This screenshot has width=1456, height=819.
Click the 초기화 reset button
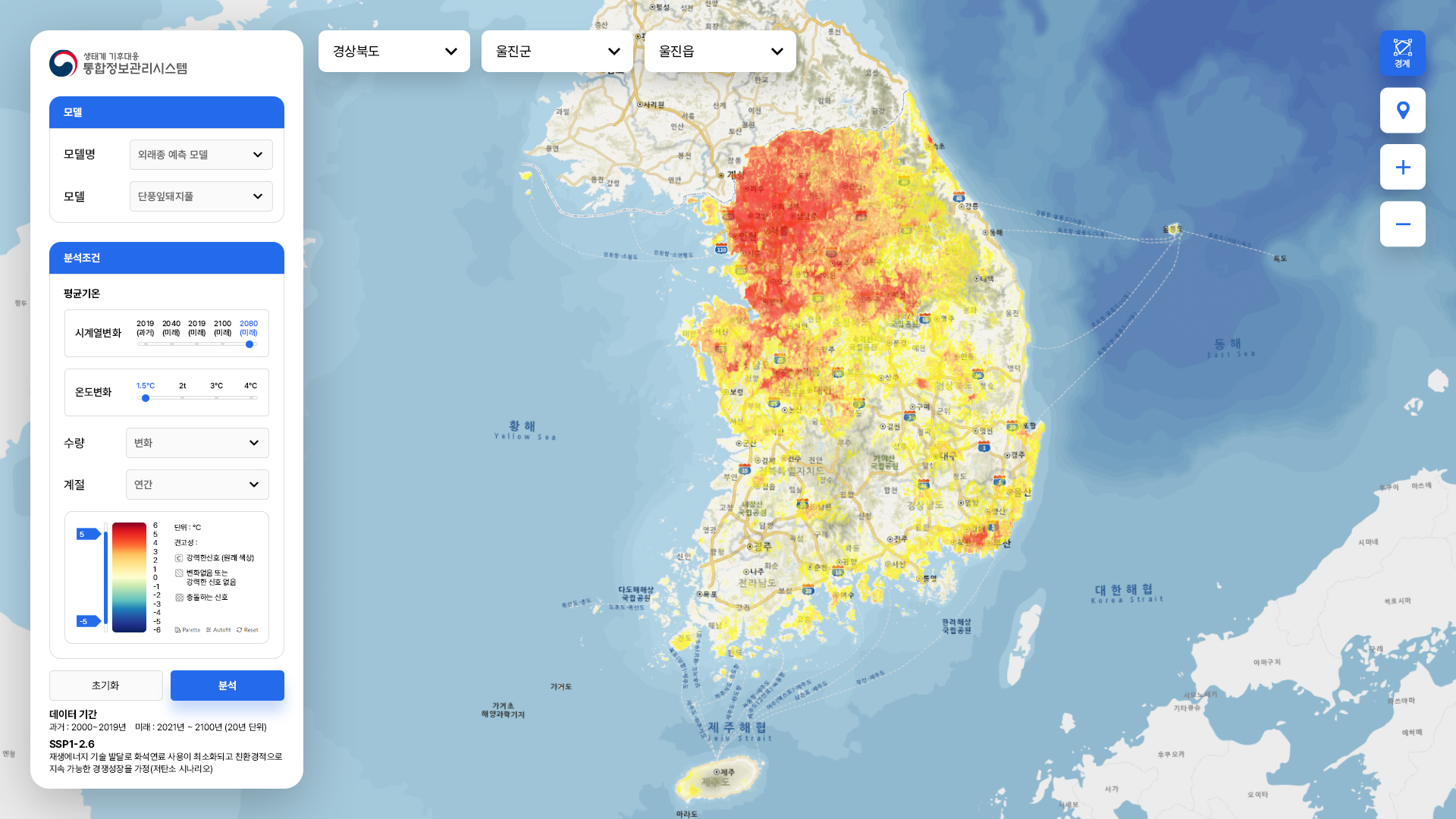tap(105, 686)
